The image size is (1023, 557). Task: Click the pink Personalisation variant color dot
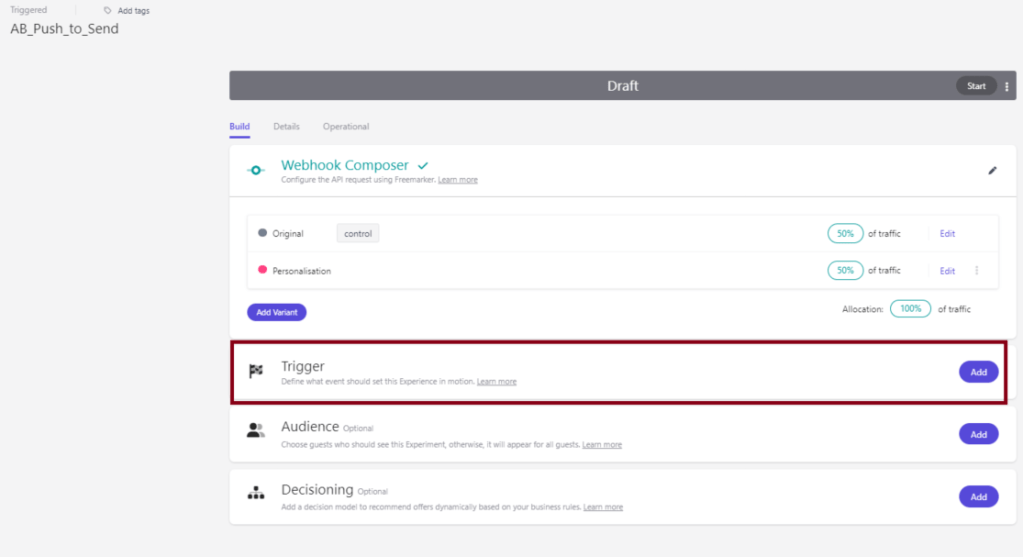pyautogui.click(x=263, y=270)
